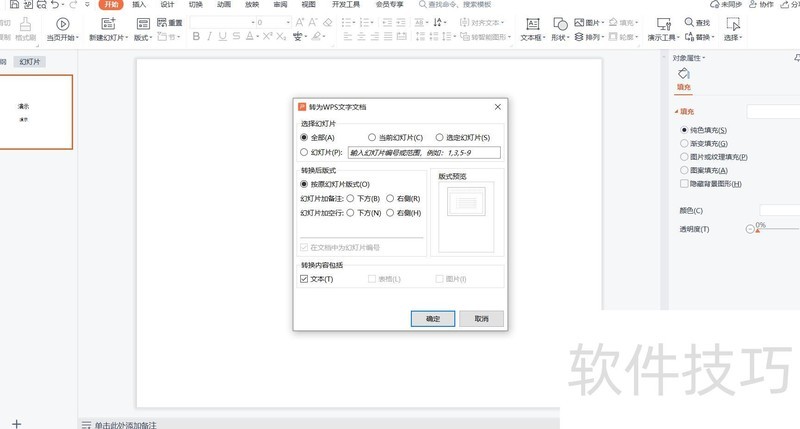Click the Save icon in quick access bar
Screen dimensions: 800x429
click(15, 5)
